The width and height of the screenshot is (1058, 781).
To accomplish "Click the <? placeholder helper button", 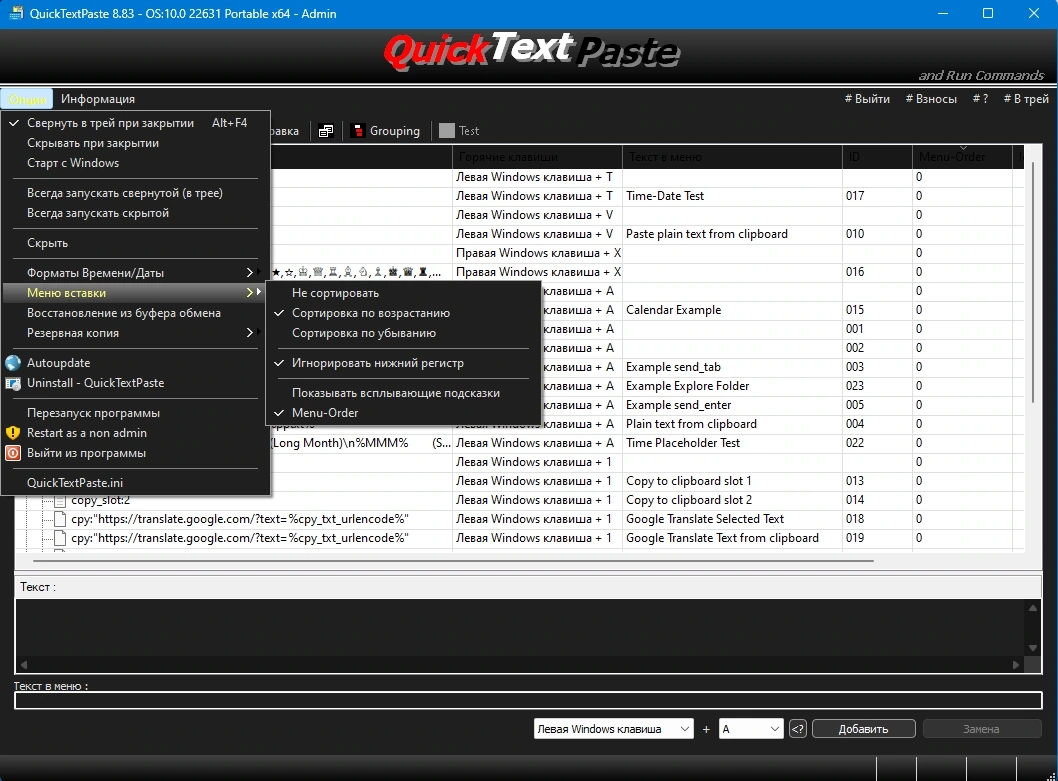I will tap(798, 729).
